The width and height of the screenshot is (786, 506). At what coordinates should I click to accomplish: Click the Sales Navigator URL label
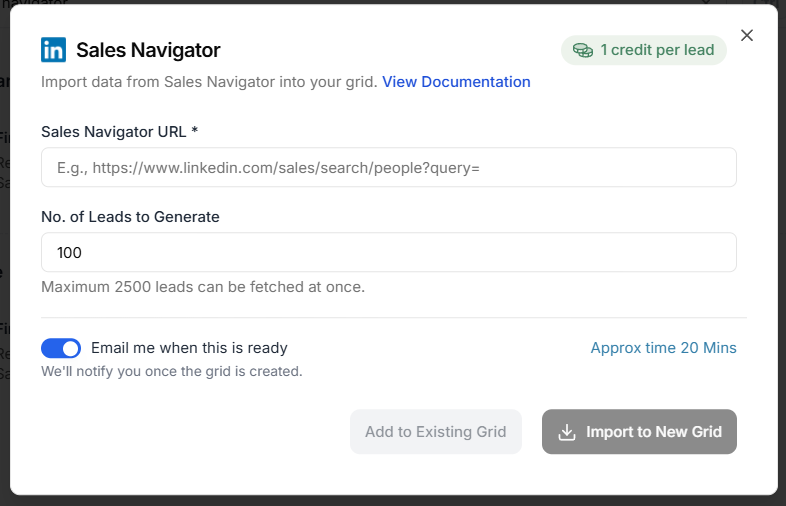click(119, 132)
